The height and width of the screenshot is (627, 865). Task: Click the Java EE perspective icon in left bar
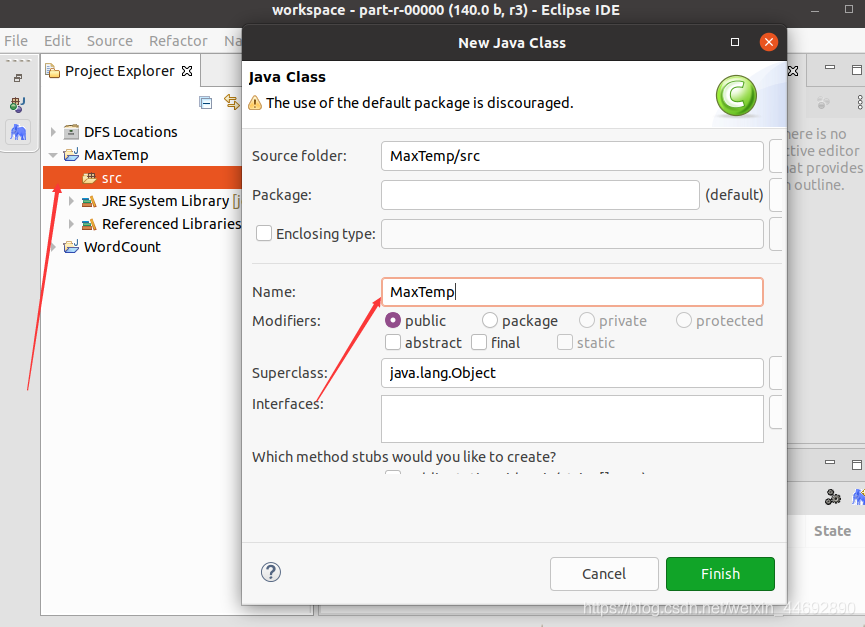pos(18,104)
